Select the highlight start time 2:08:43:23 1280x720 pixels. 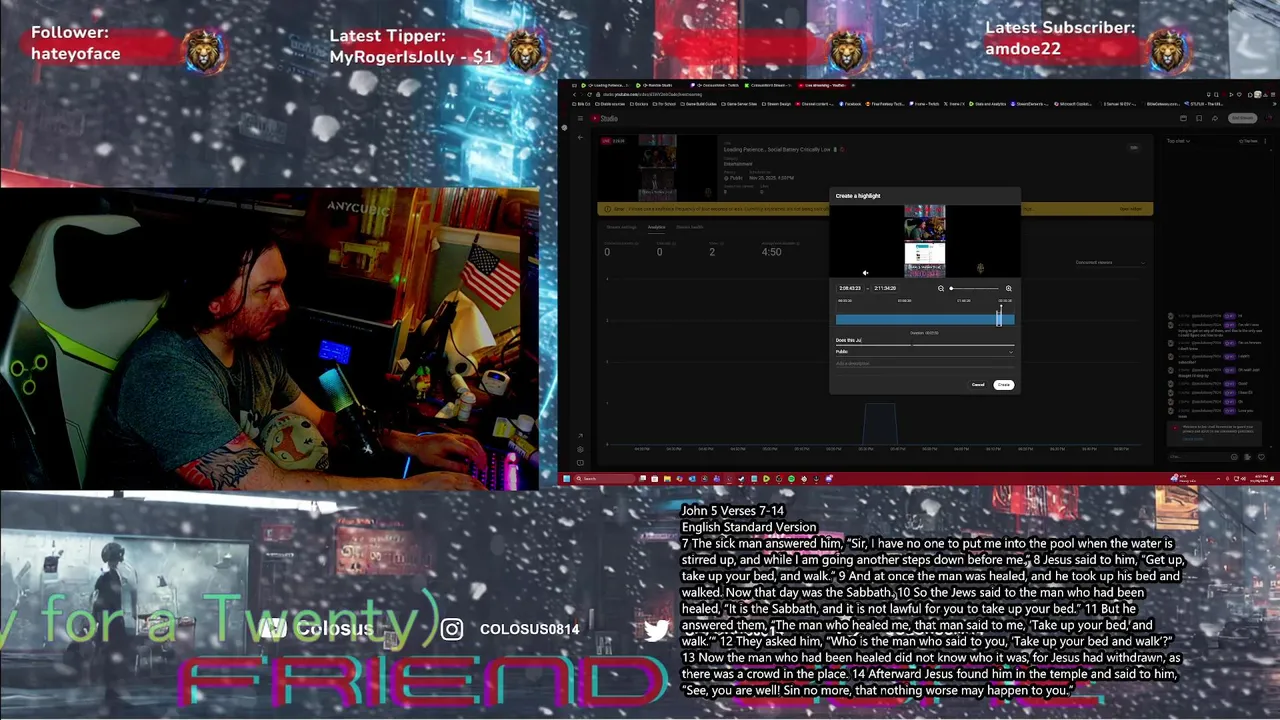tap(850, 288)
